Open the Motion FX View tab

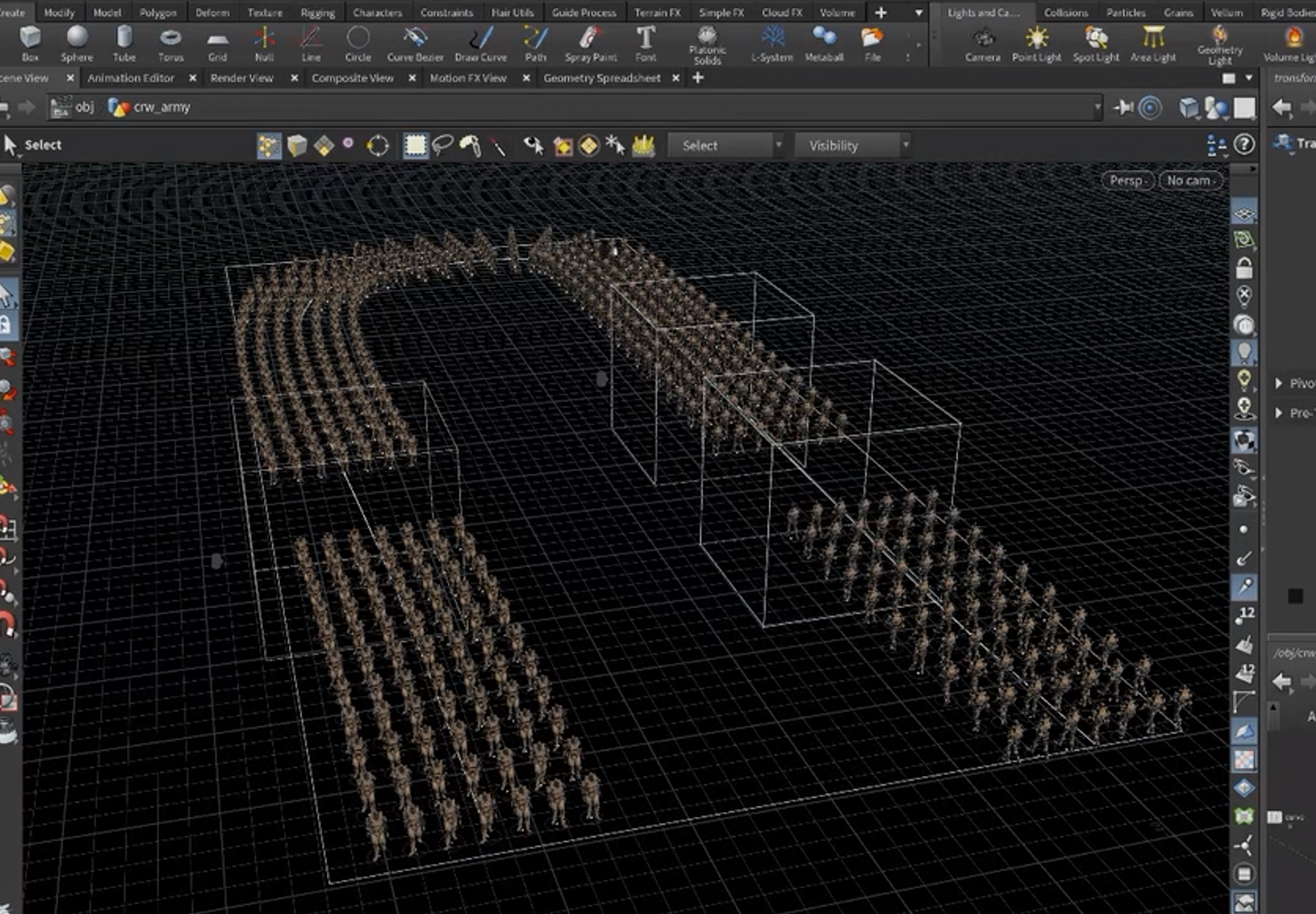pyautogui.click(x=468, y=78)
